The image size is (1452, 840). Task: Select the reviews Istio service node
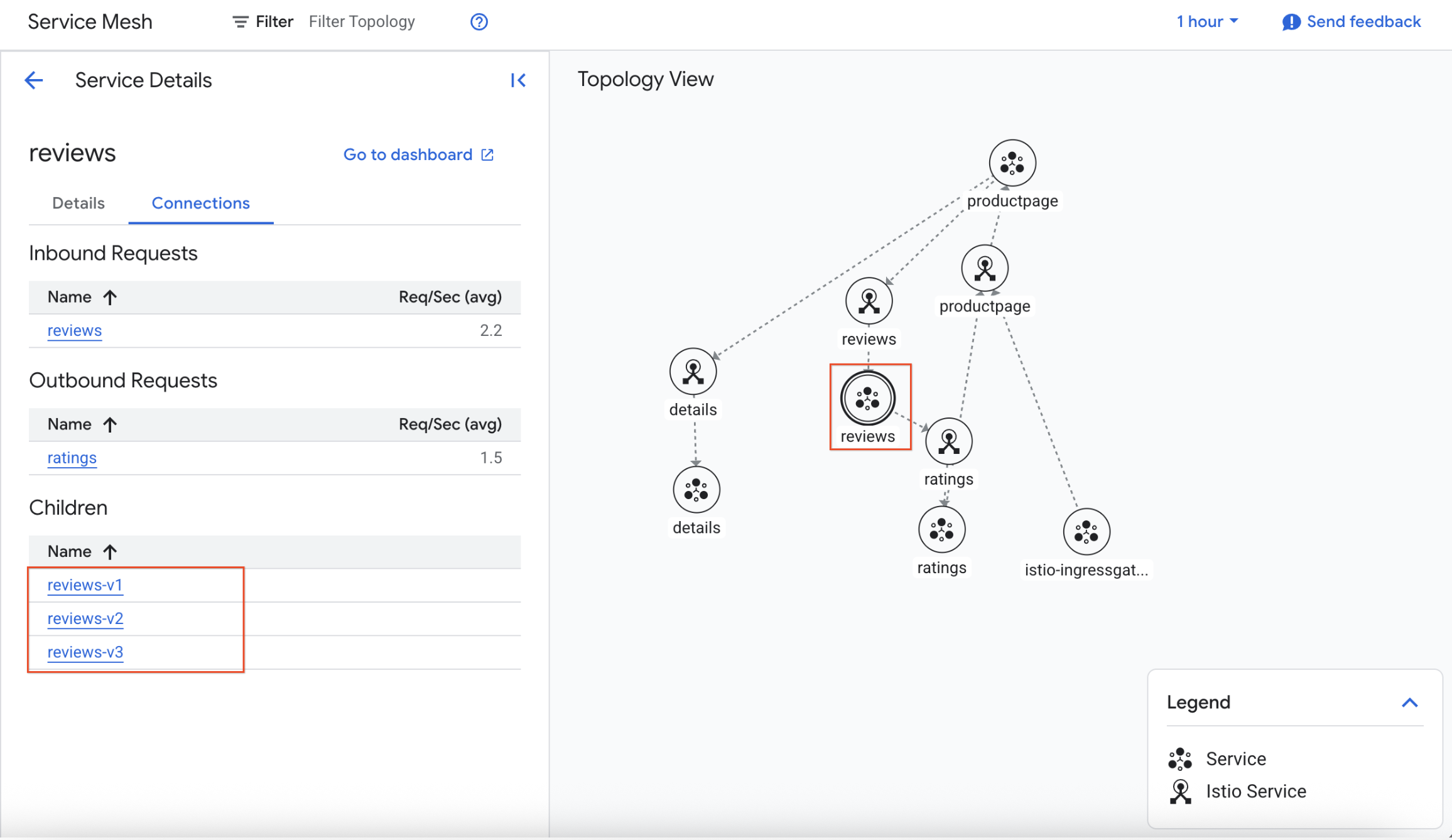click(x=869, y=301)
